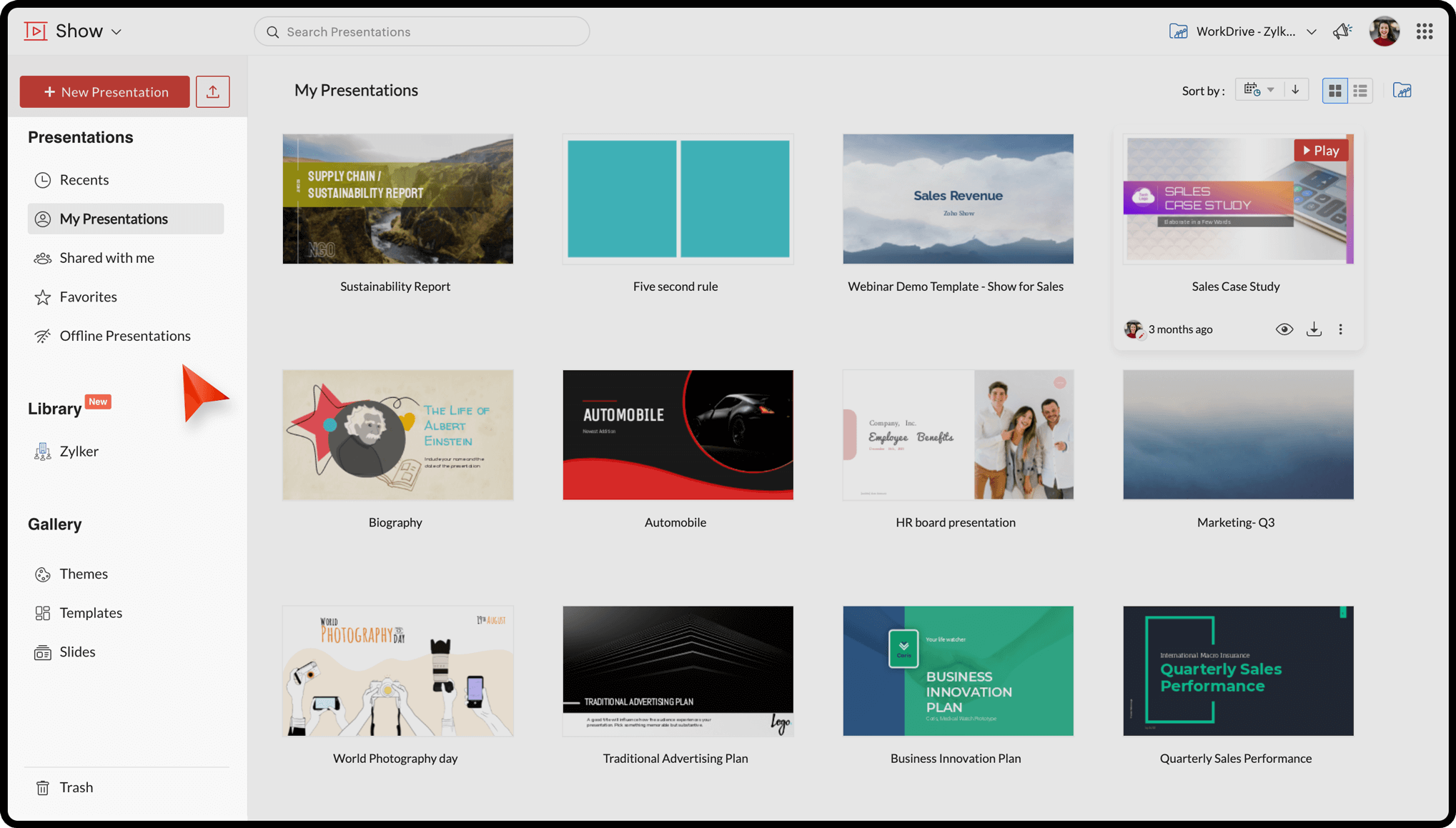Open the apps grid launcher

pyautogui.click(x=1424, y=31)
